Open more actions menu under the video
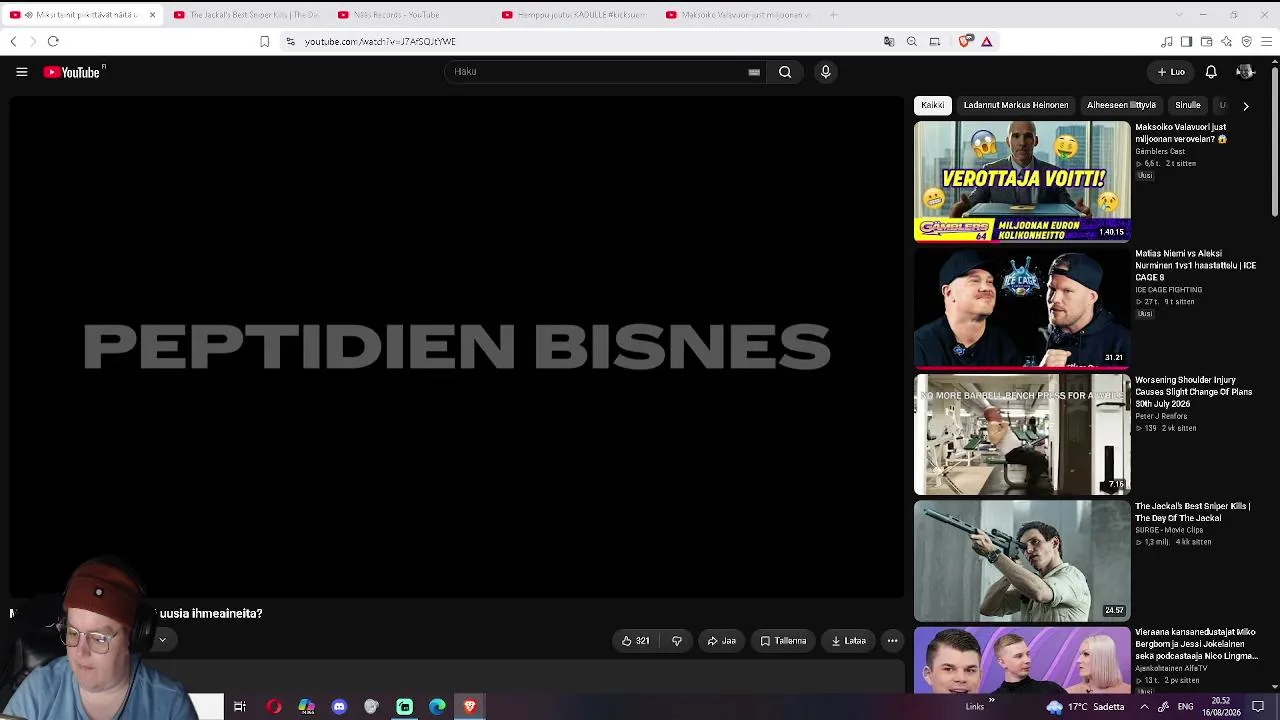1280x720 pixels. 892,641
